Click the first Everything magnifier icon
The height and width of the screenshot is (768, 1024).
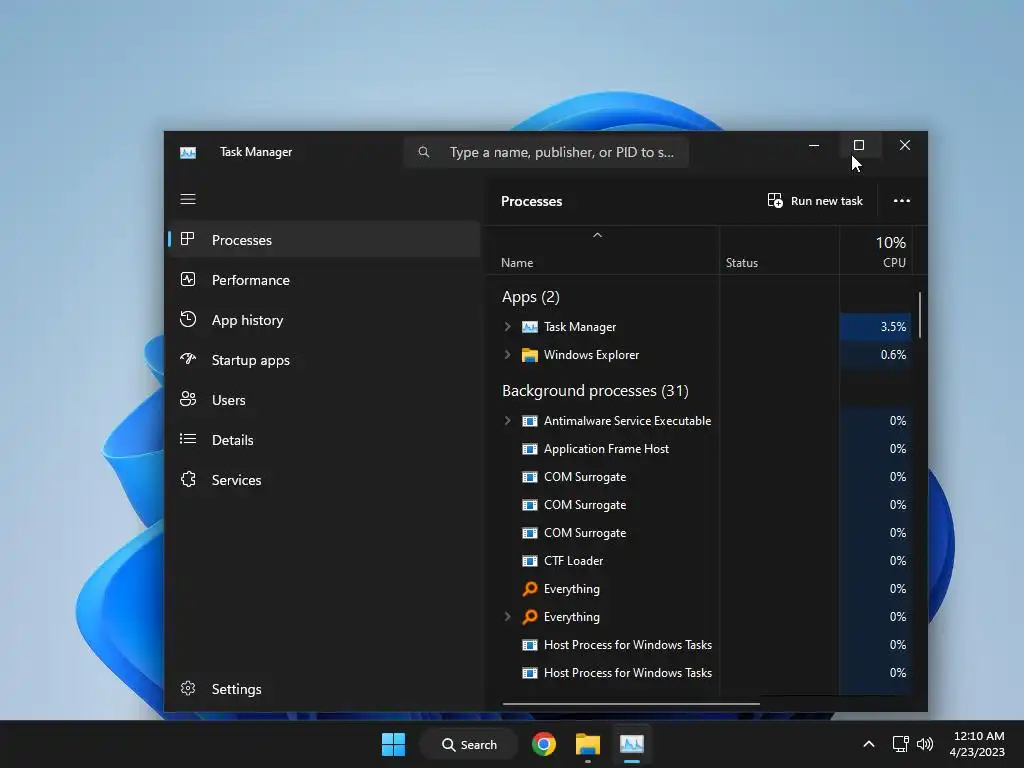tap(530, 589)
